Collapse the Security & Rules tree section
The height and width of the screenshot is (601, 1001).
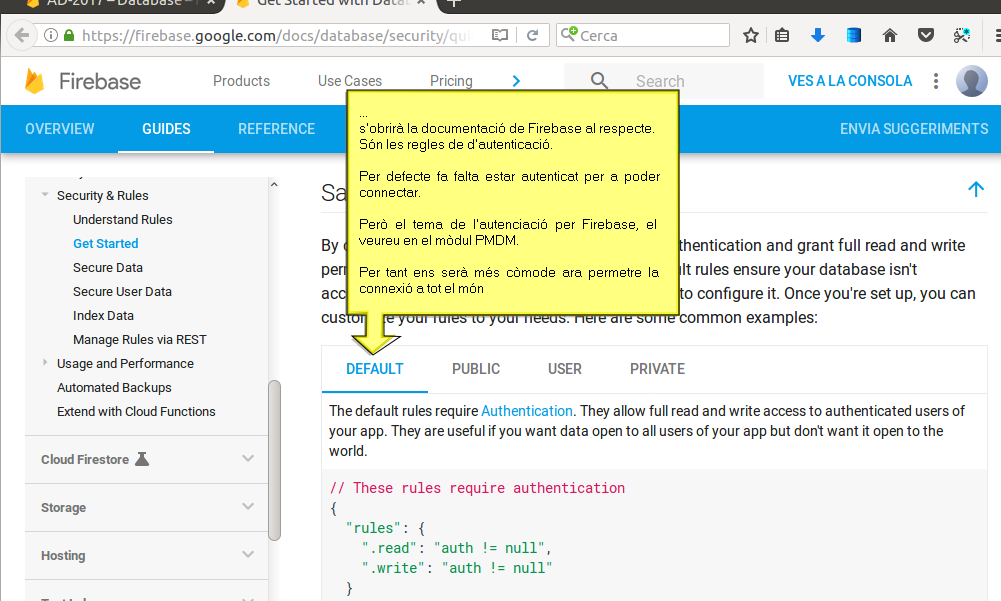(45, 194)
